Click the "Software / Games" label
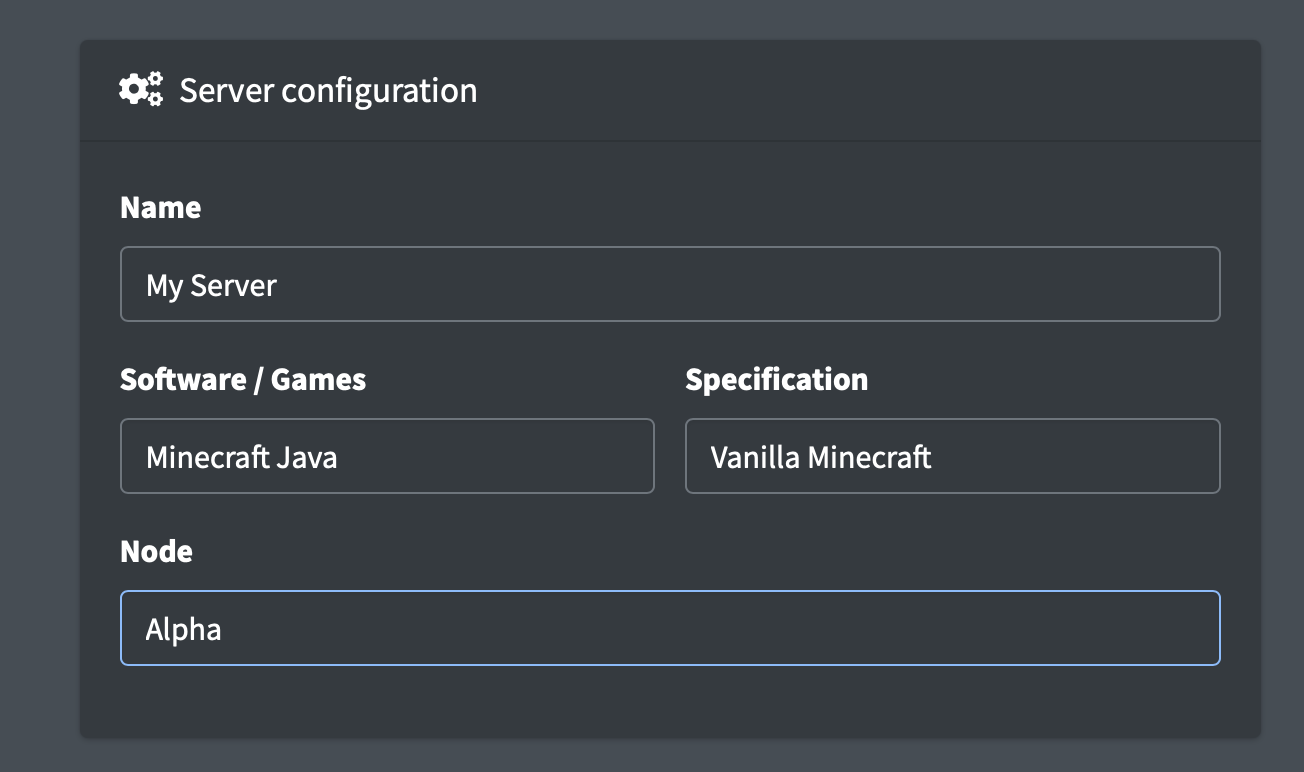 click(x=243, y=379)
